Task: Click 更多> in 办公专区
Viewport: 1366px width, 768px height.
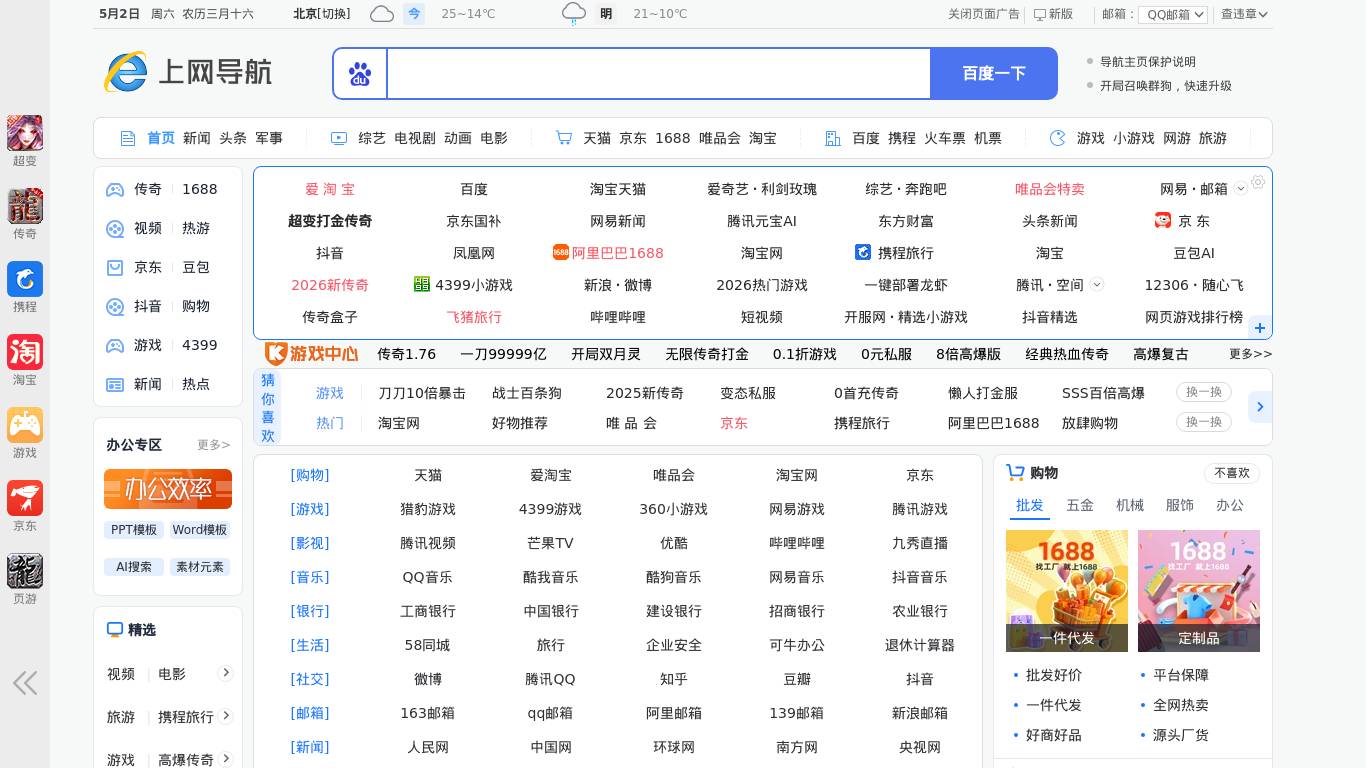Action: click(x=214, y=445)
